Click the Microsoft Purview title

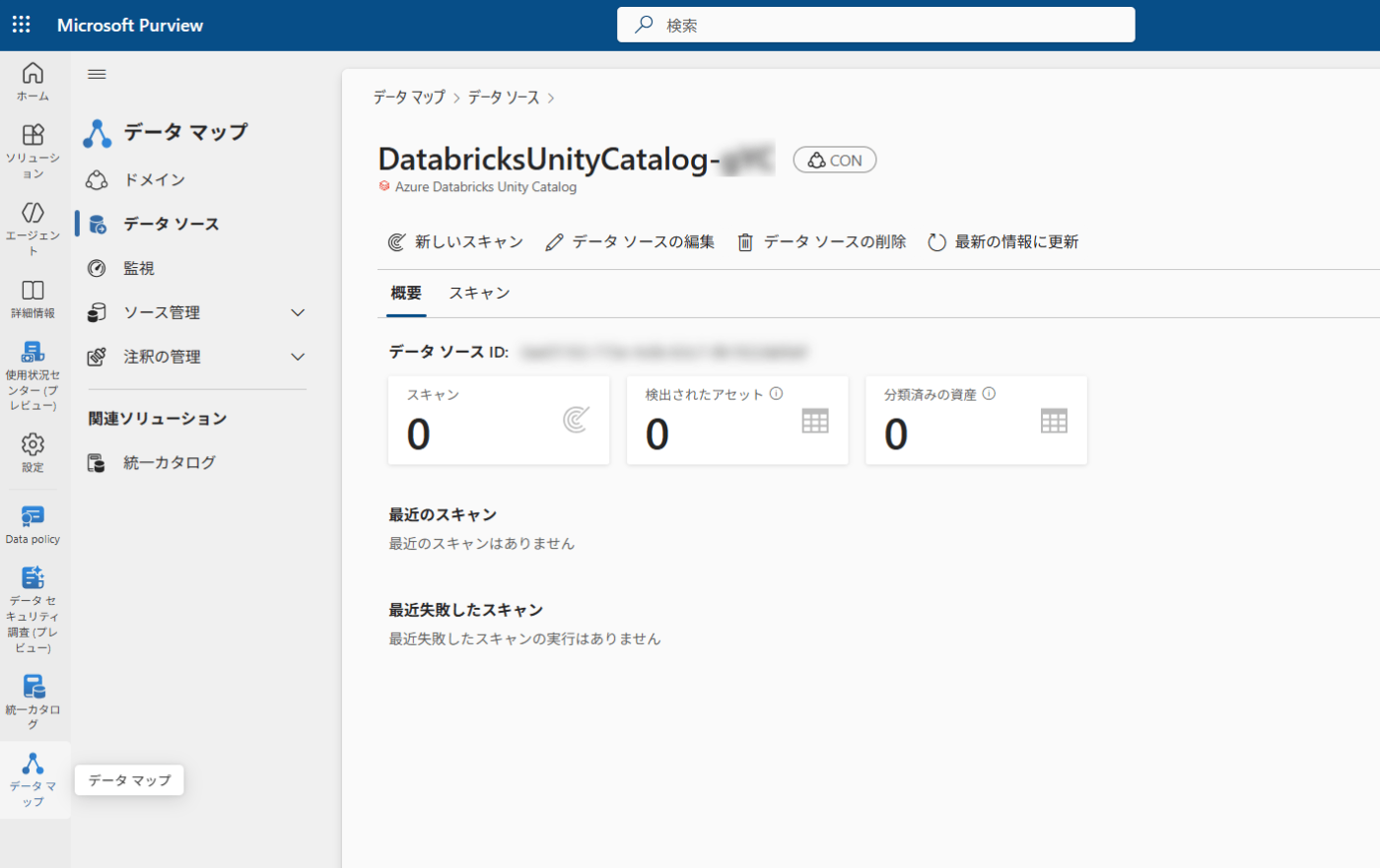point(130,25)
